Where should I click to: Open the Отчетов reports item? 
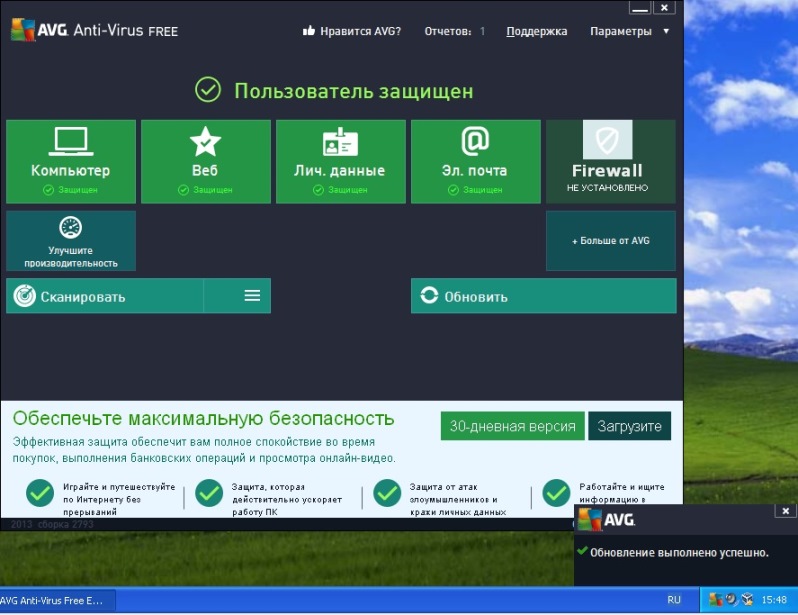pyautogui.click(x=454, y=32)
